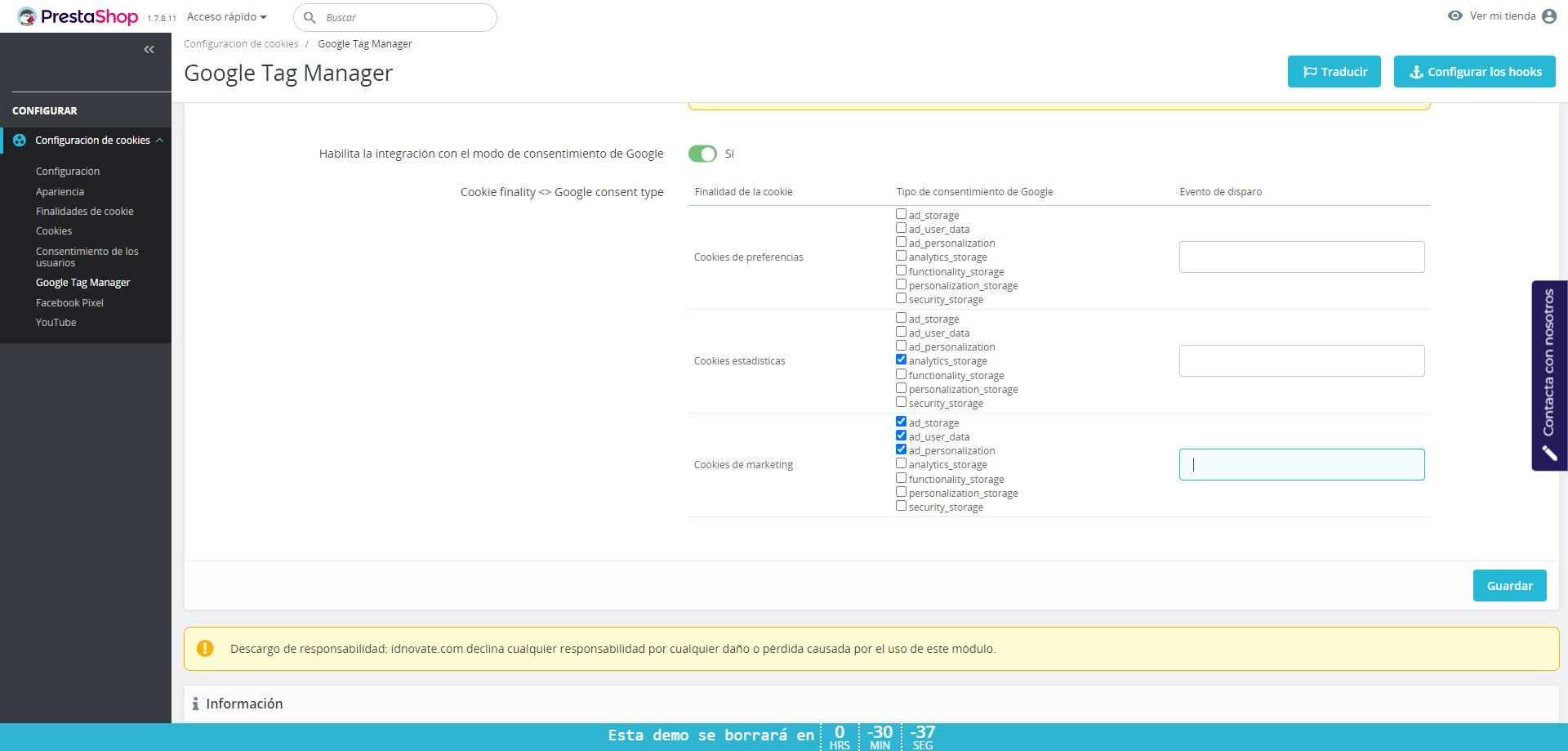1568x751 pixels.
Task: Click trigger event field for Cookies de marketing
Action: (1302, 465)
